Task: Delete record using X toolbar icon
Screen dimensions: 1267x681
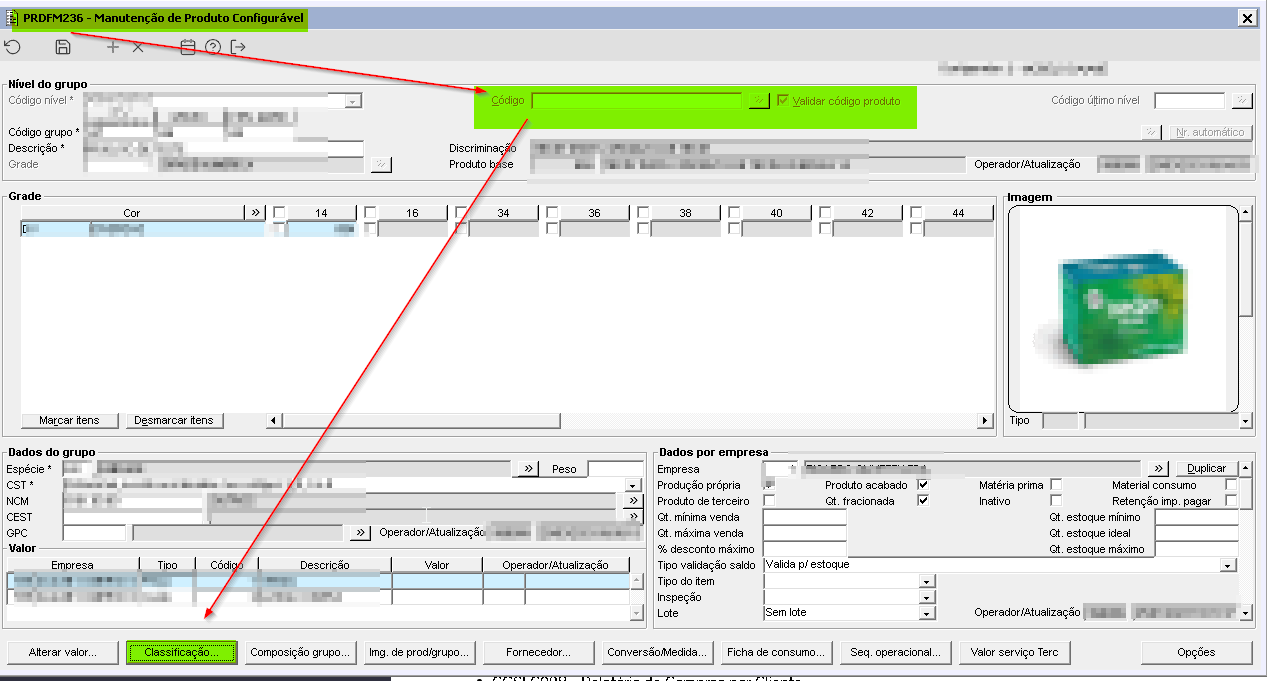Action: pos(138,47)
